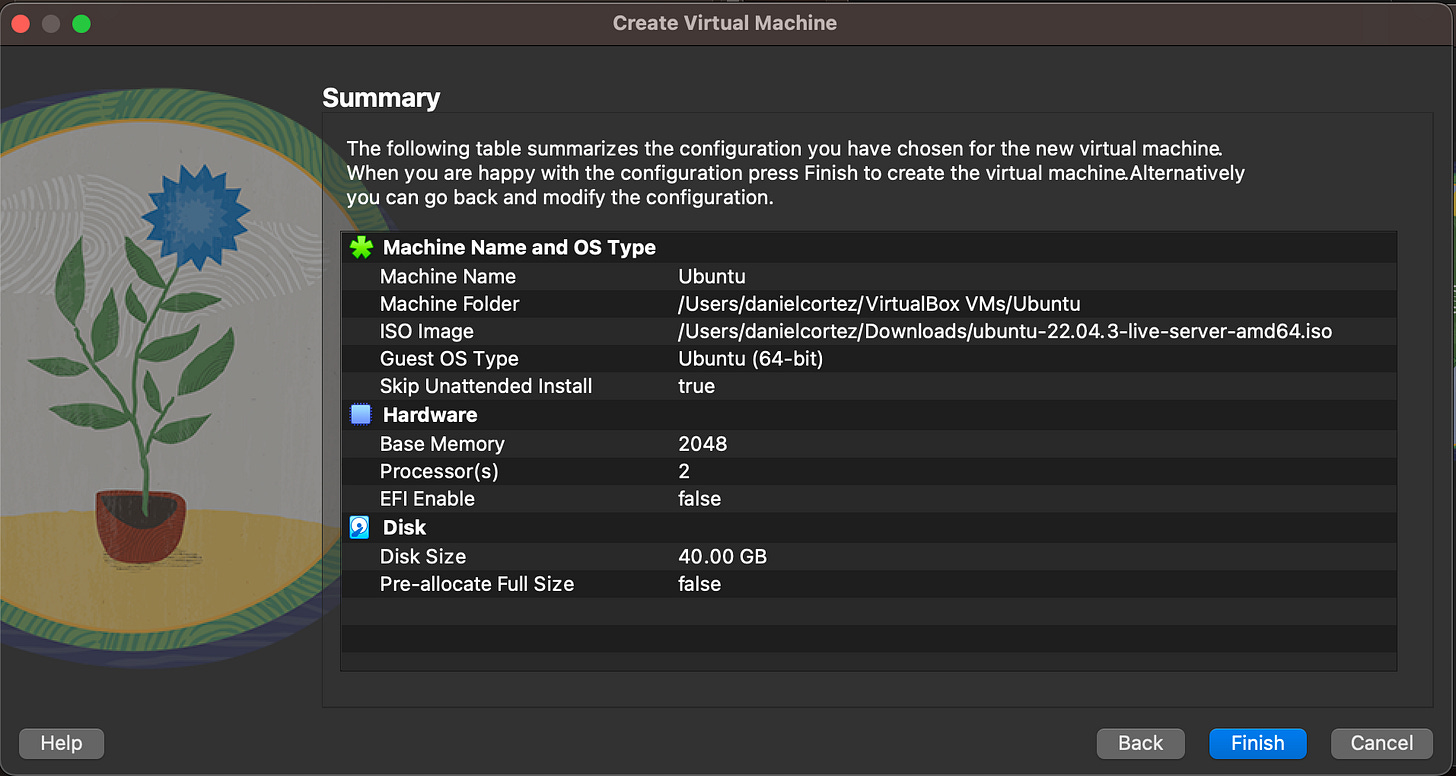
Task: Select the Pre-allocate Full Size label
Action: coord(477,584)
